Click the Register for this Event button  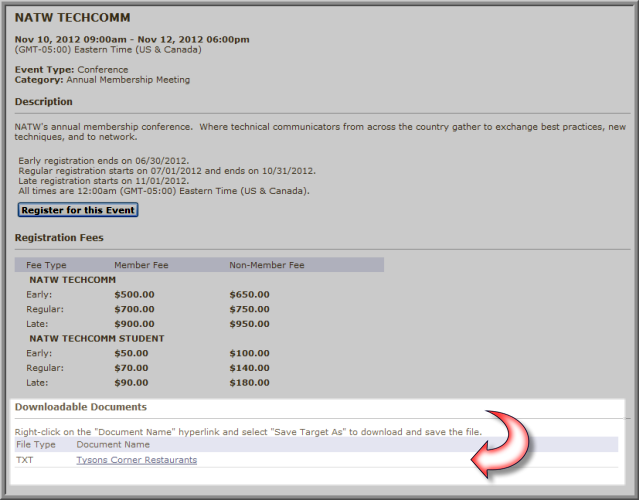pos(78,210)
